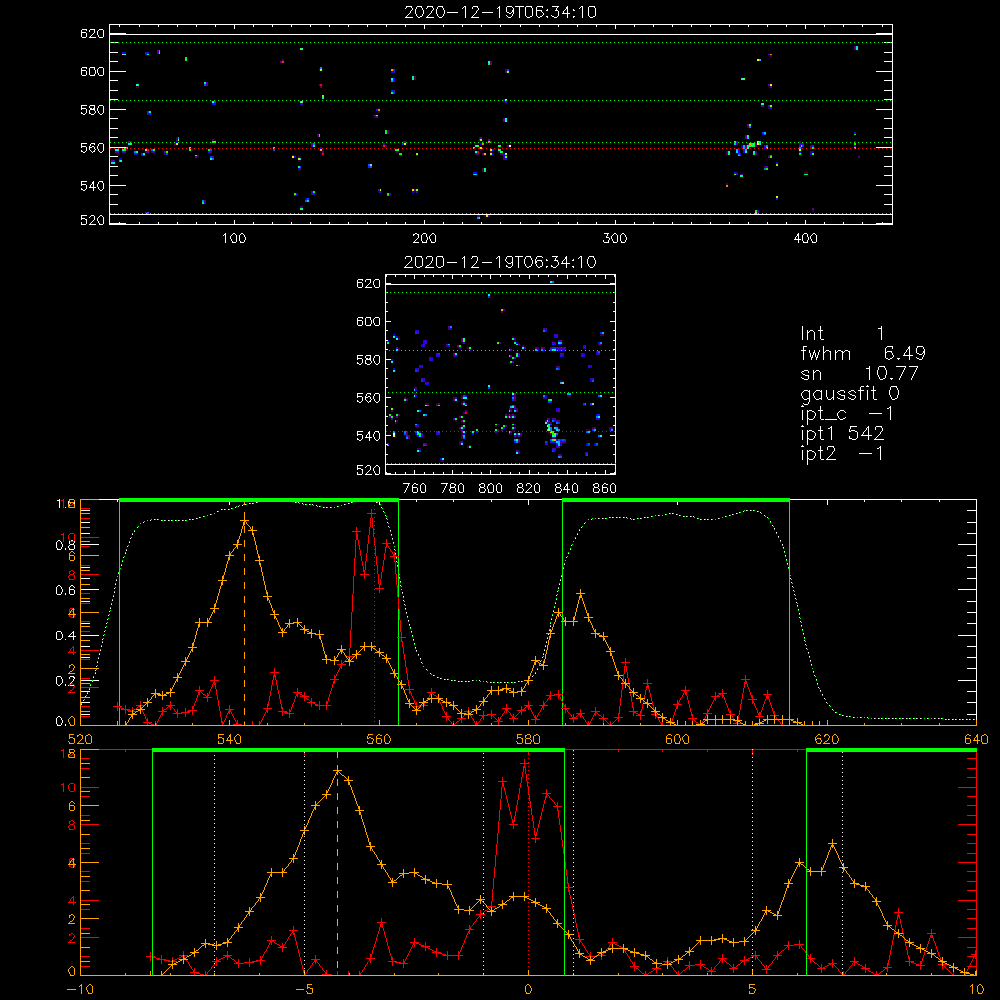Click the bright cluster near x 835 in middle image
This screenshot has height=1000, width=1000.
pyautogui.click(x=553, y=430)
